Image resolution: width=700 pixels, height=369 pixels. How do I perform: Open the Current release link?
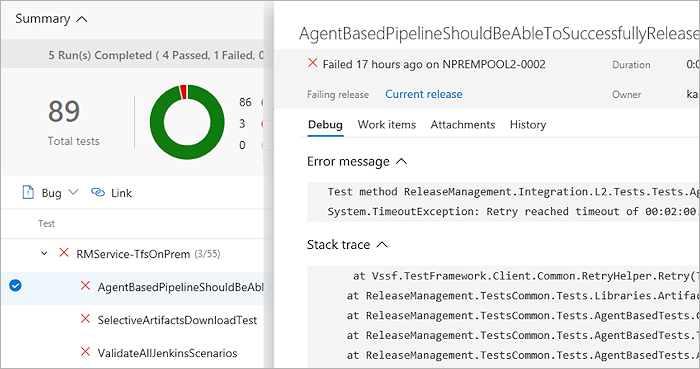coord(424,94)
